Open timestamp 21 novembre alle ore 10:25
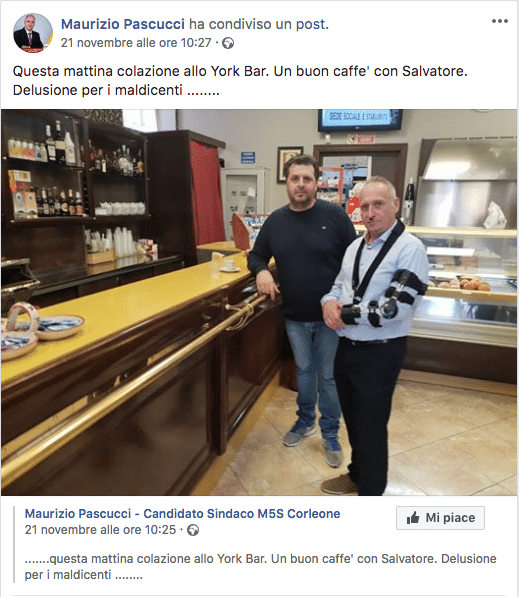Image resolution: width=519 pixels, height=597 pixels. tap(100, 530)
